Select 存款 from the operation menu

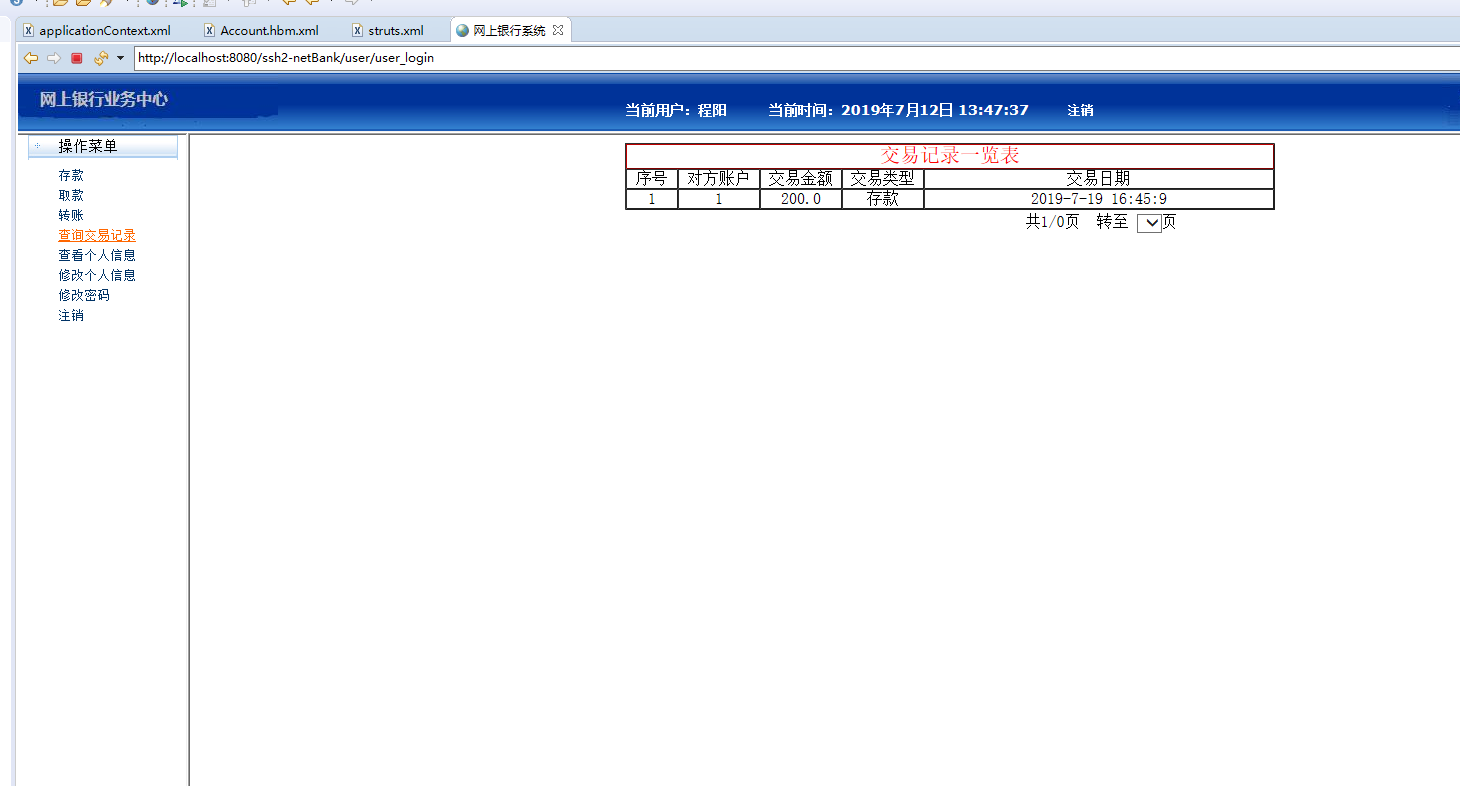pos(70,174)
